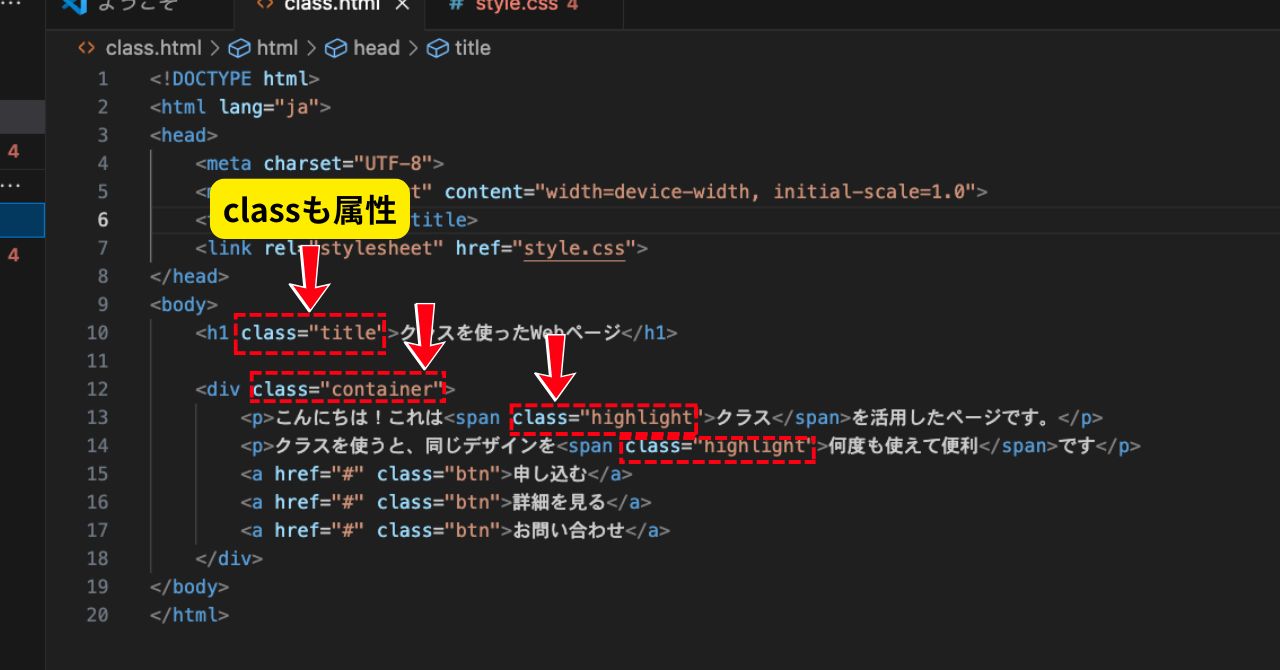Viewport: 1280px width, 670px height.
Task: Click the 詳細を見る anchor text
Action: [x=559, y=502]
